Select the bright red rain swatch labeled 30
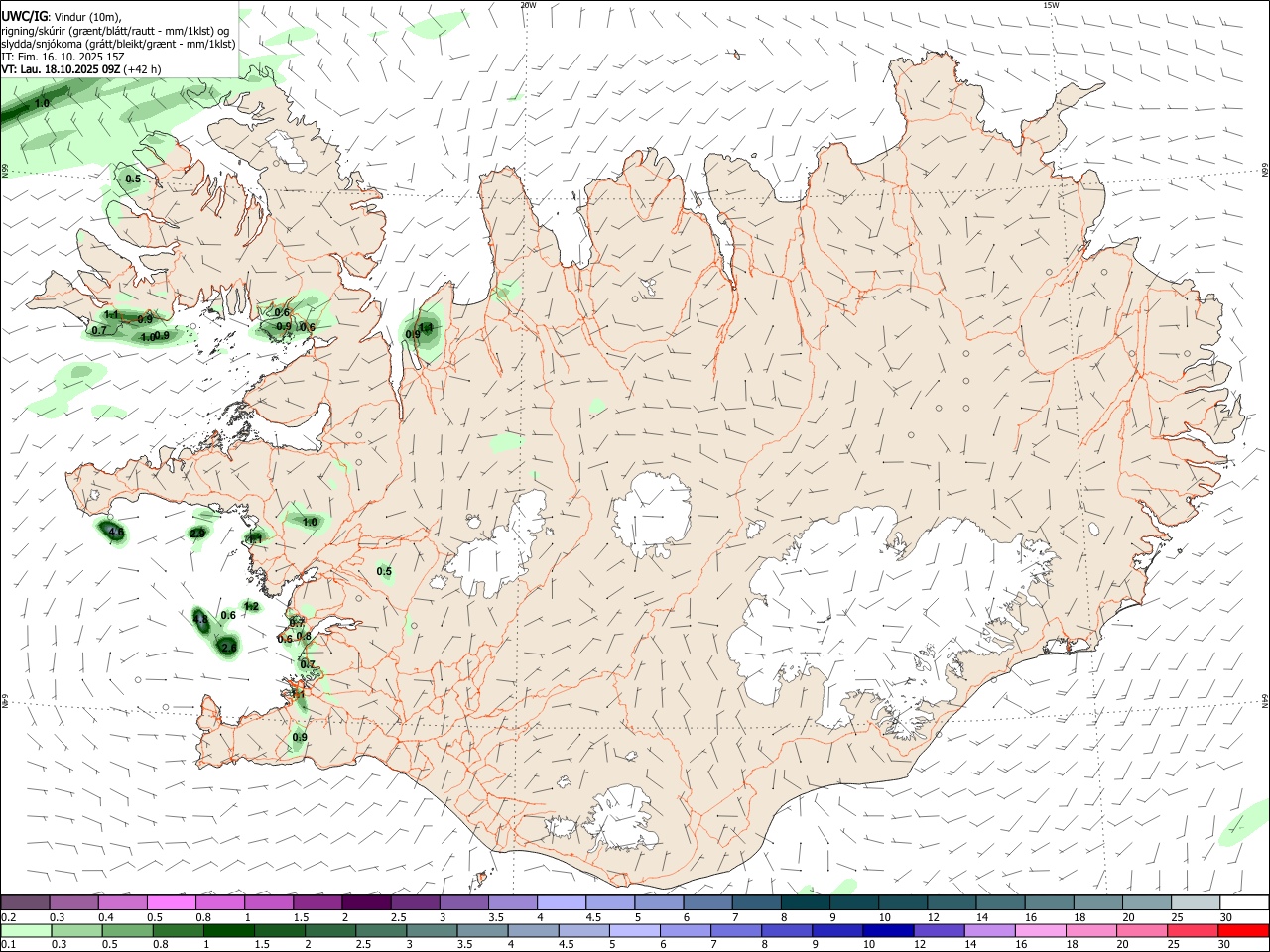1270x952 pixels. pos(1243,930)
